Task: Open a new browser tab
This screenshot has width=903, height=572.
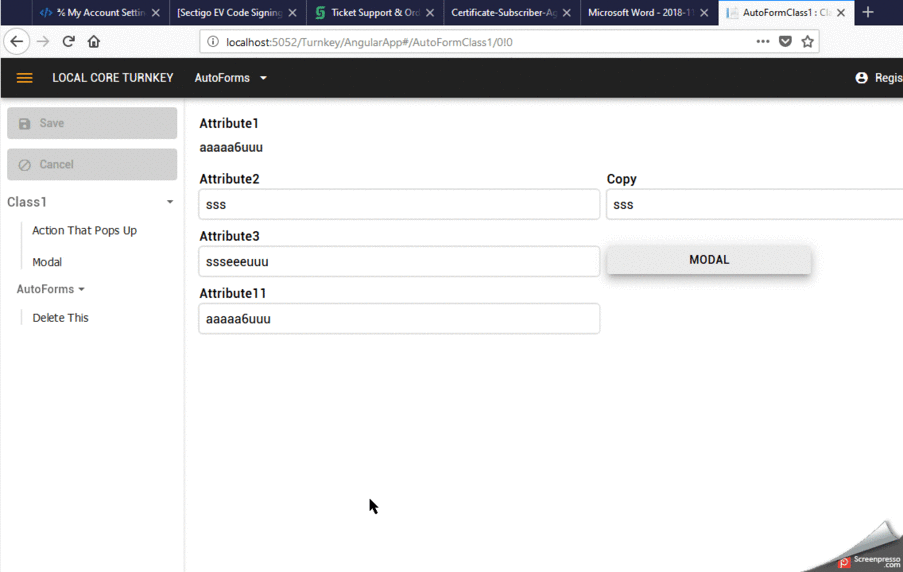Action: [868, 13]
